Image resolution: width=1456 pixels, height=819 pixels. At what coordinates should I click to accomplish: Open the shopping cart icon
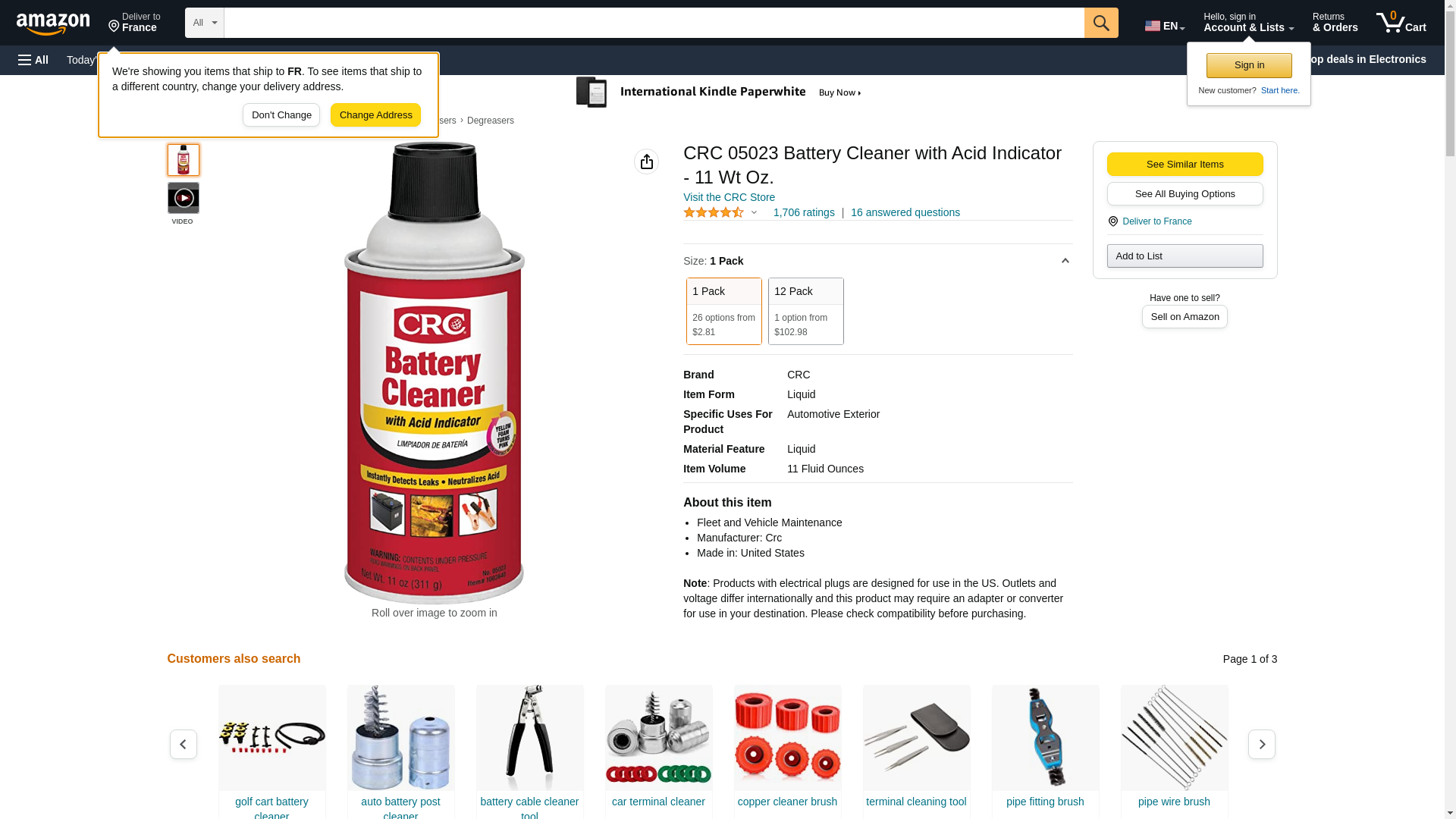click(1401, 23)
